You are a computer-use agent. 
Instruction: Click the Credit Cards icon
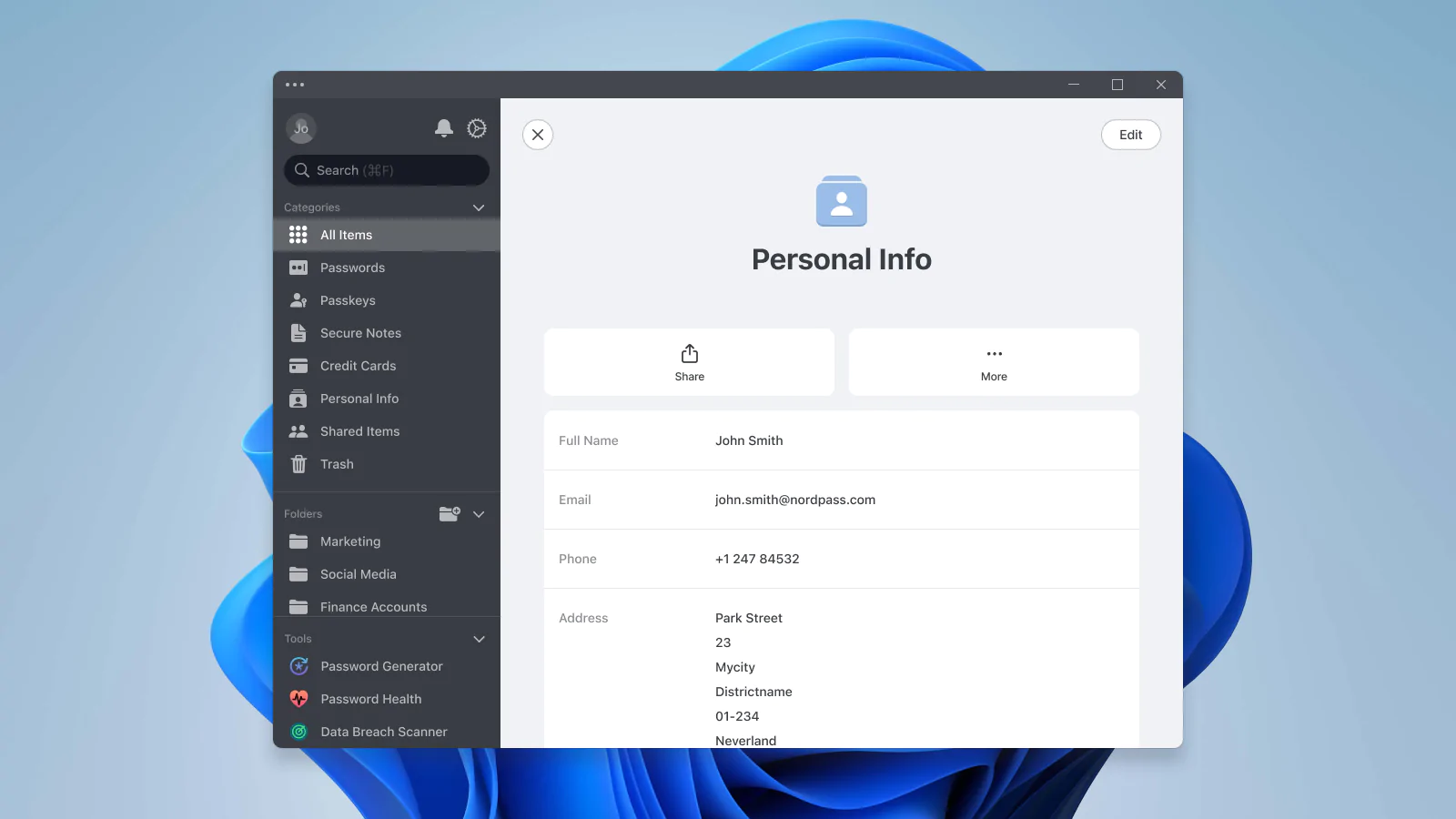298,366
